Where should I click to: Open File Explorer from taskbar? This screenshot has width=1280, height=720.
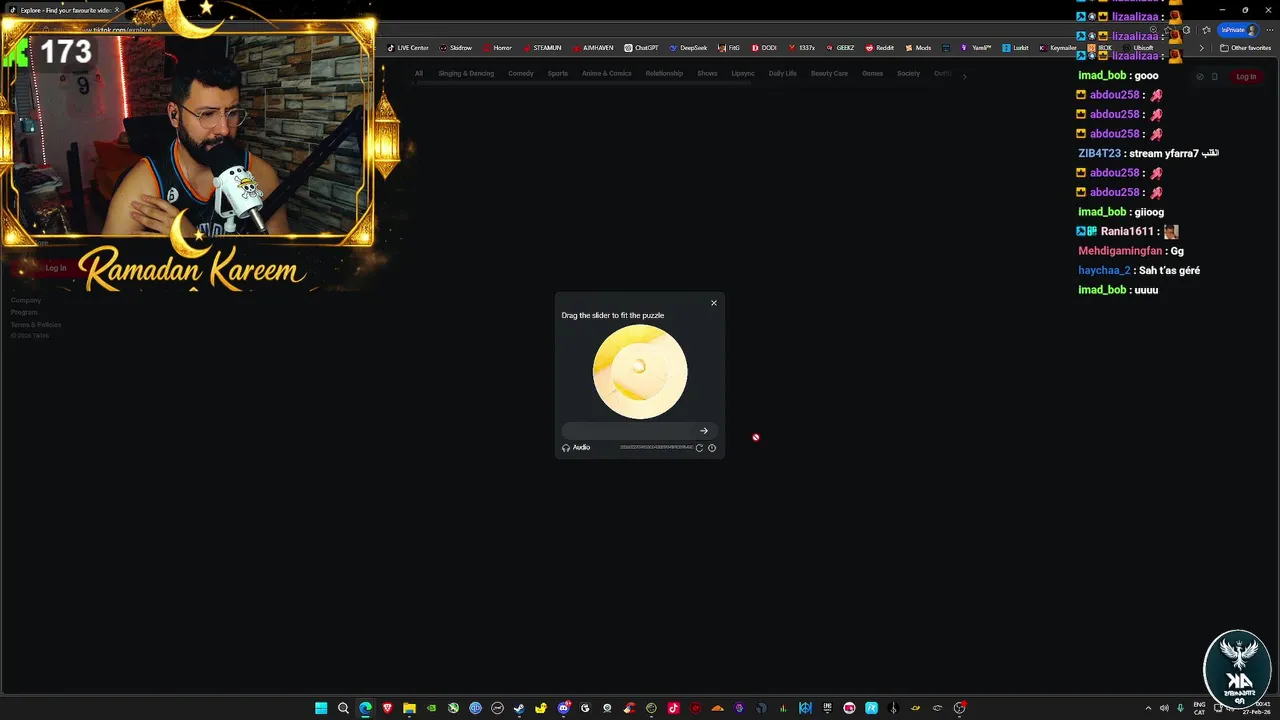tap(409, 708)
